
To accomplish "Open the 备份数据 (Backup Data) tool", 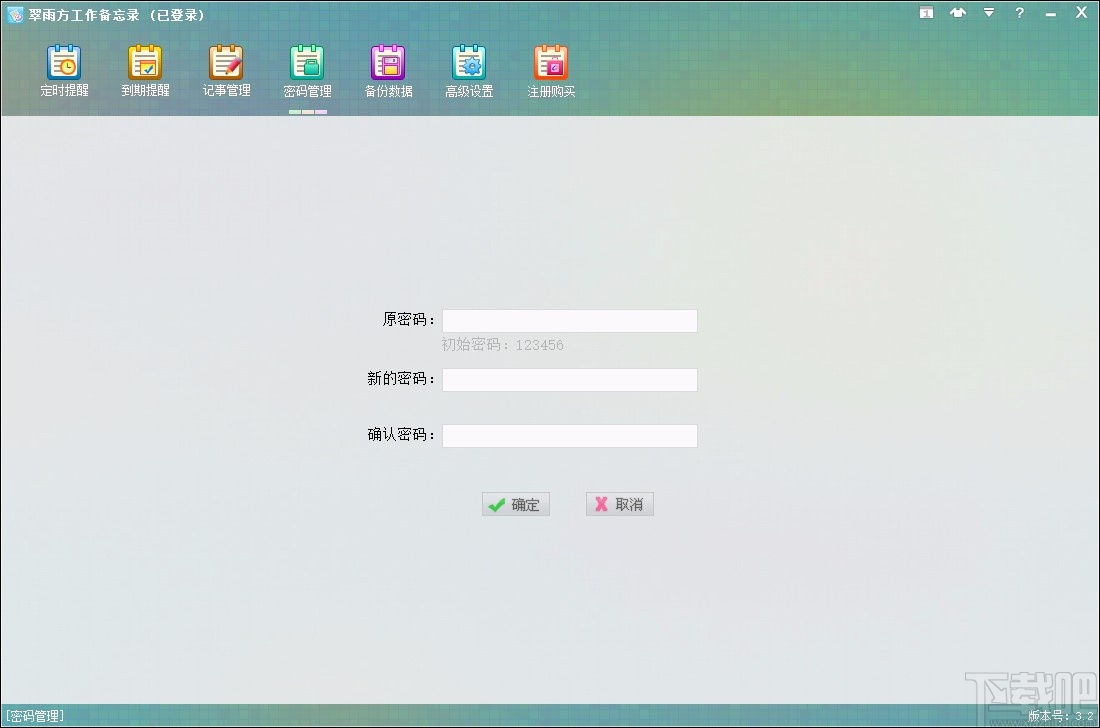I will (388, 70).
